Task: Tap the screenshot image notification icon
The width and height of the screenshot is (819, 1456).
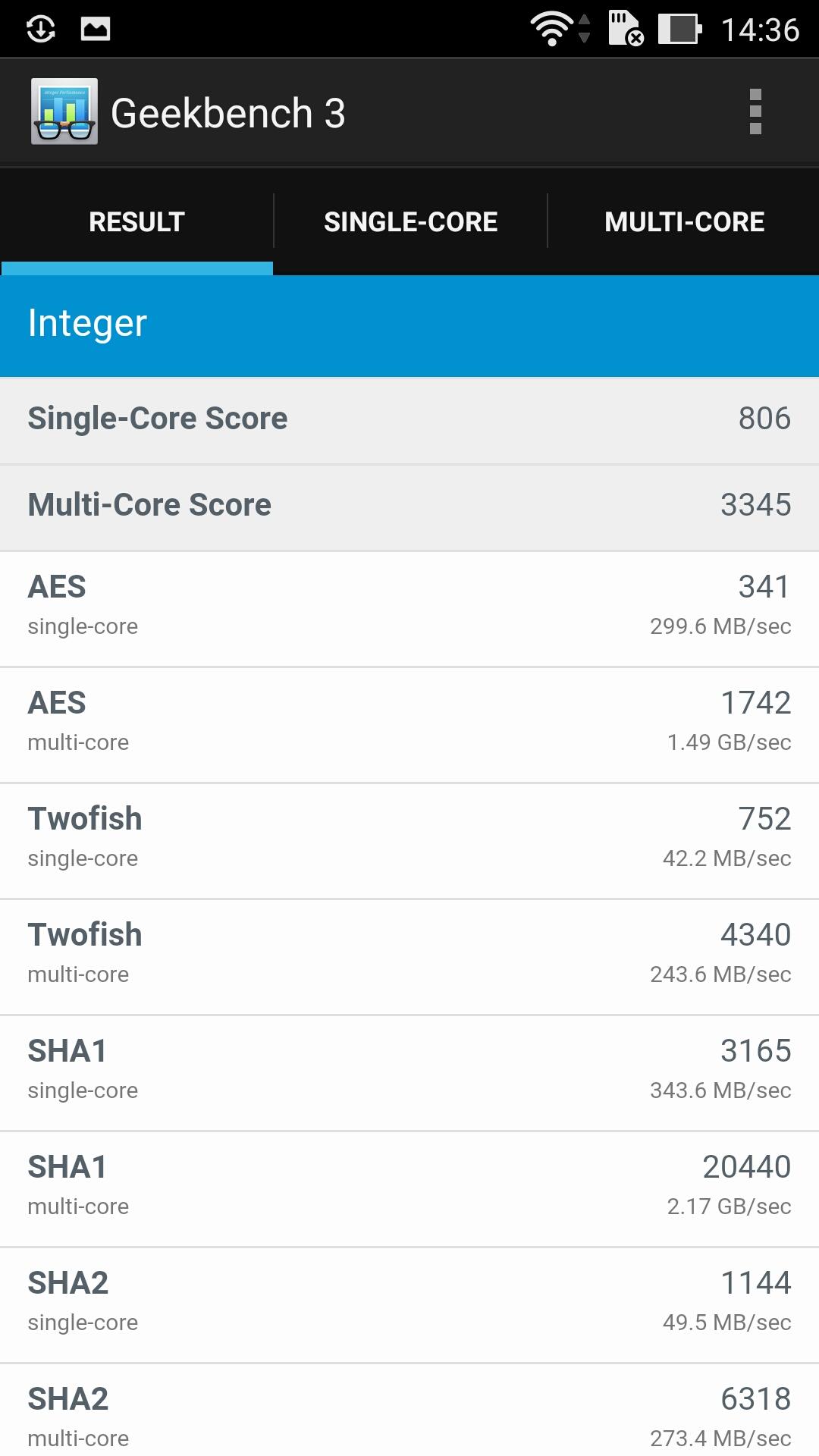Action: click(x=96, y=30)
